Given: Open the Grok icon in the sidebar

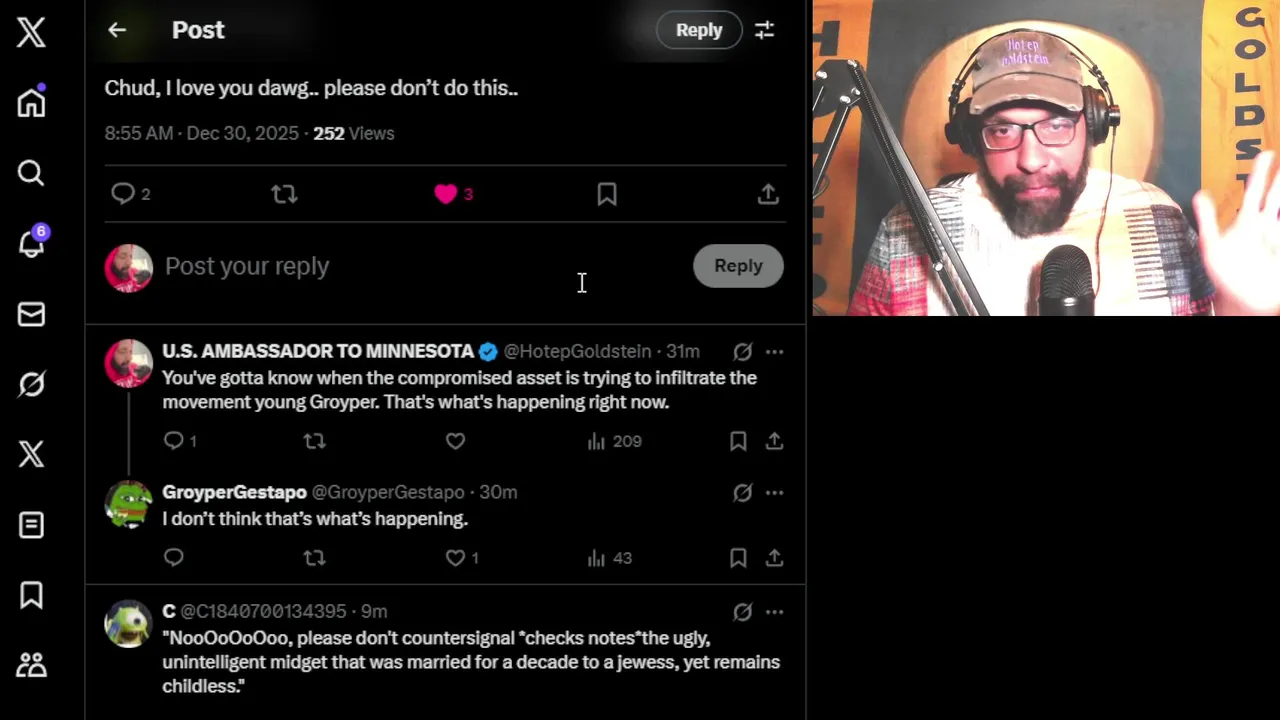Looking at the screenshot, I should (31, 384).
